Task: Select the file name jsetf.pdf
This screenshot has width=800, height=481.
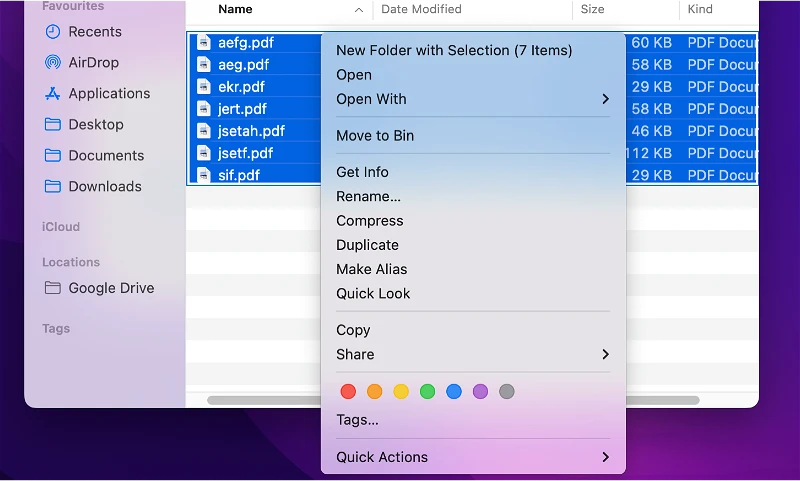Action: 245,154
